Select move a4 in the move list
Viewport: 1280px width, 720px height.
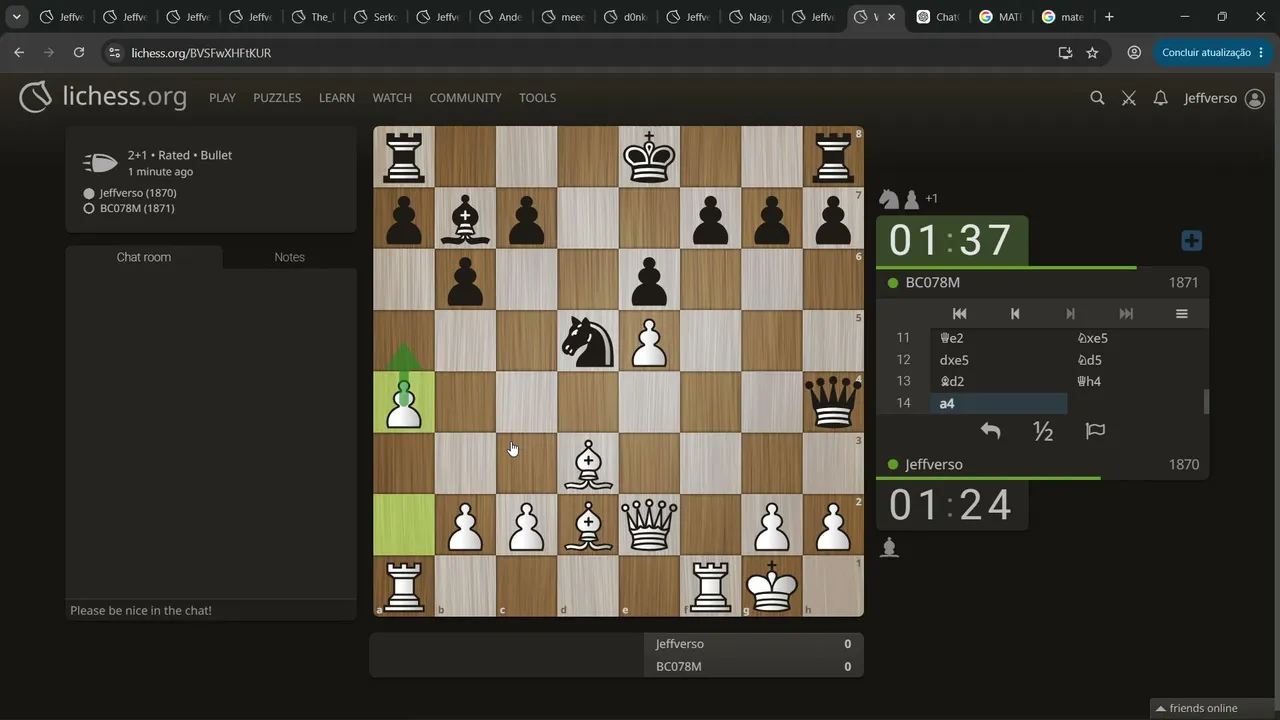coord(998,403)
